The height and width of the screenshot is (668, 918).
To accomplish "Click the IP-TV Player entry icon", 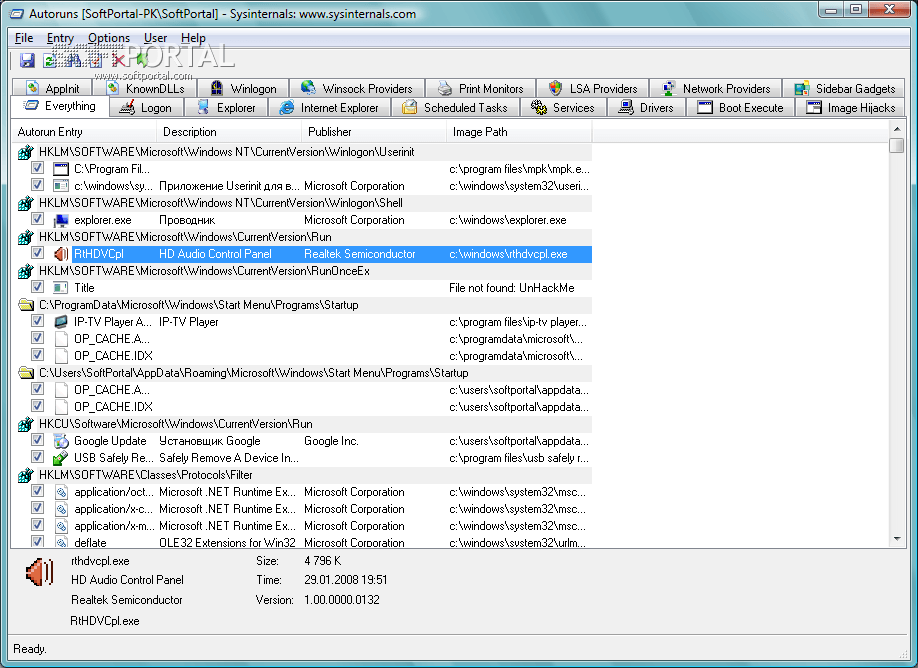I will coord(61,322).
